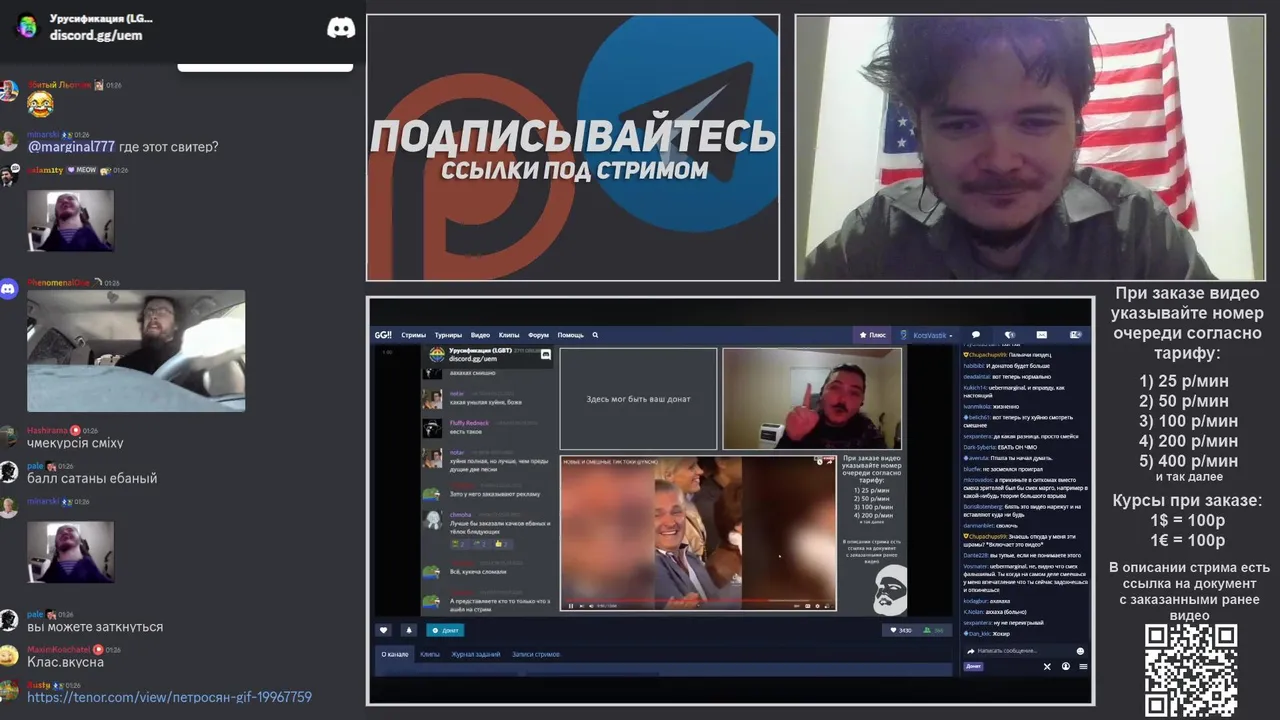Open the second minarski gif thumbnail

coord(70,552)
